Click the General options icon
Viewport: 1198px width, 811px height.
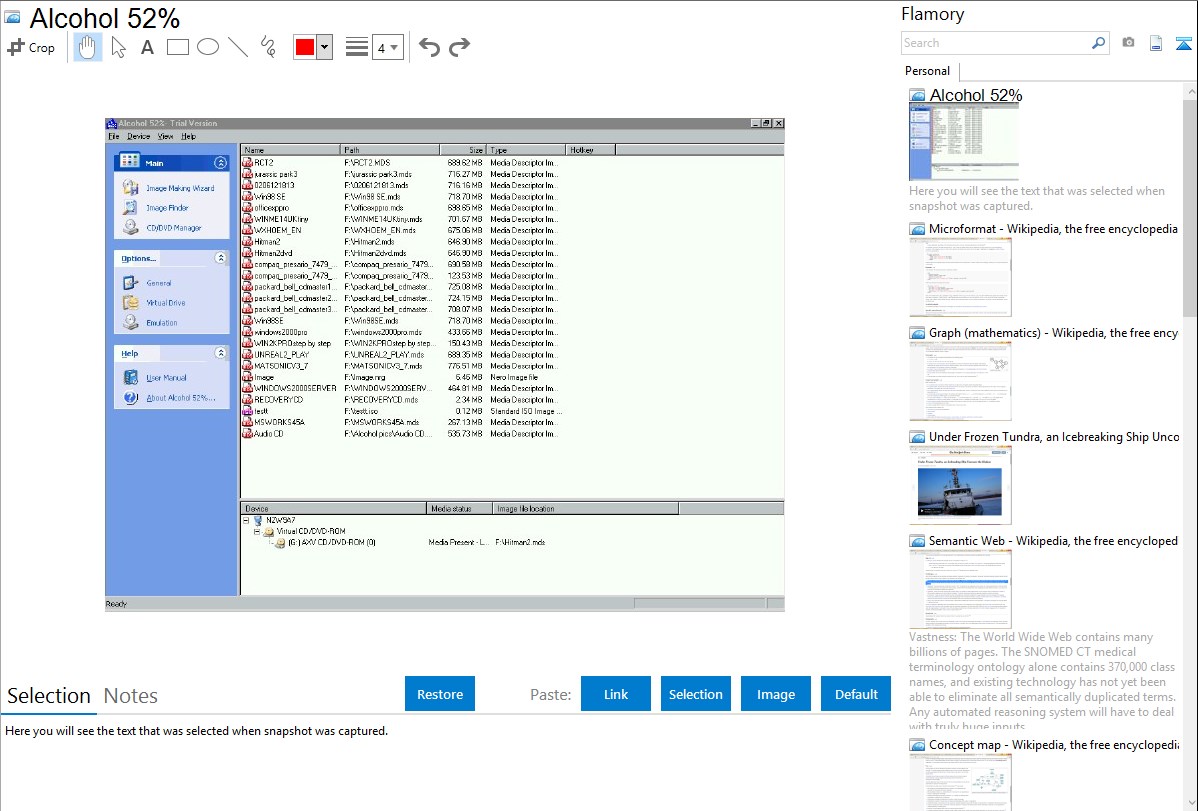pos(131,283)
